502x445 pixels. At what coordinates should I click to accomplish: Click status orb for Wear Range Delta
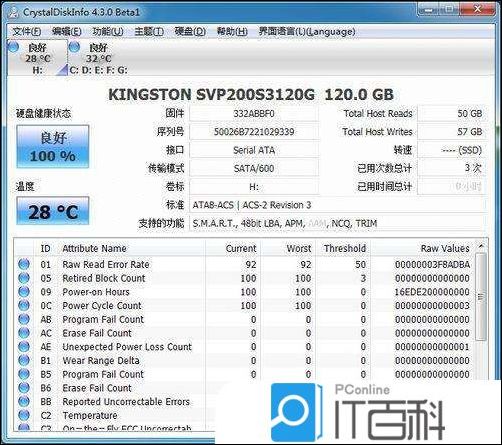point(24,360)
